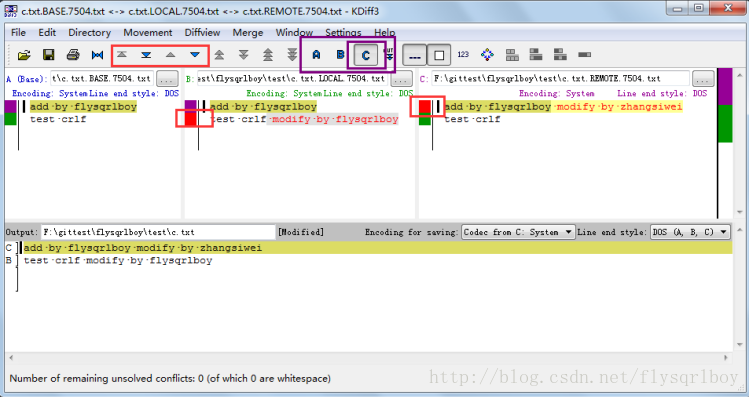This screenshot has width=750, height=397.
Task: Click the A (Base) file path field
Action: 102,78
